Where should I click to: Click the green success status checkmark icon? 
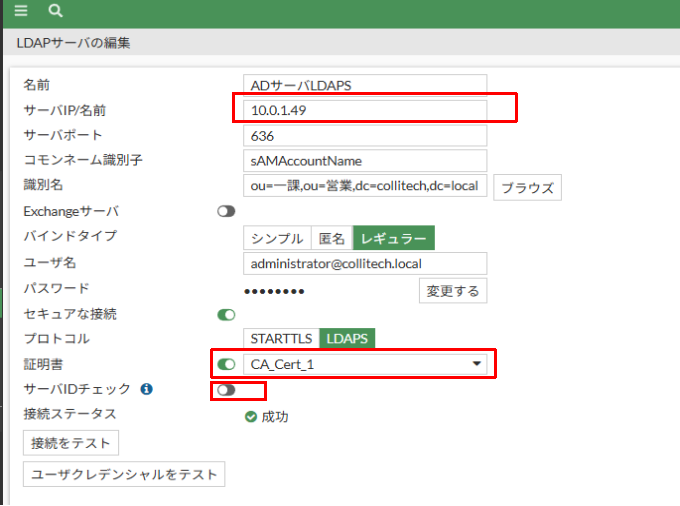[x=250, y=416]
